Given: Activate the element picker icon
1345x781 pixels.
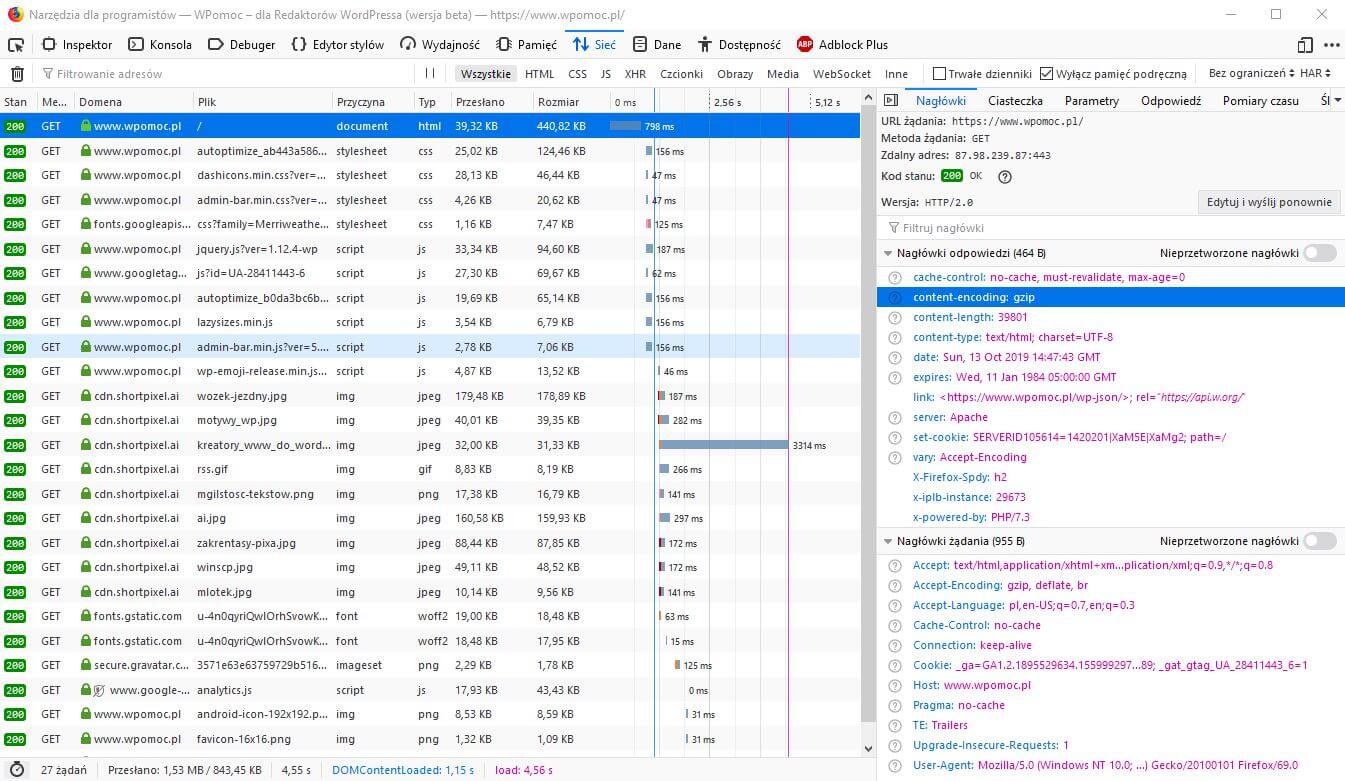Looking at the screenshot, I should point(15,45).
